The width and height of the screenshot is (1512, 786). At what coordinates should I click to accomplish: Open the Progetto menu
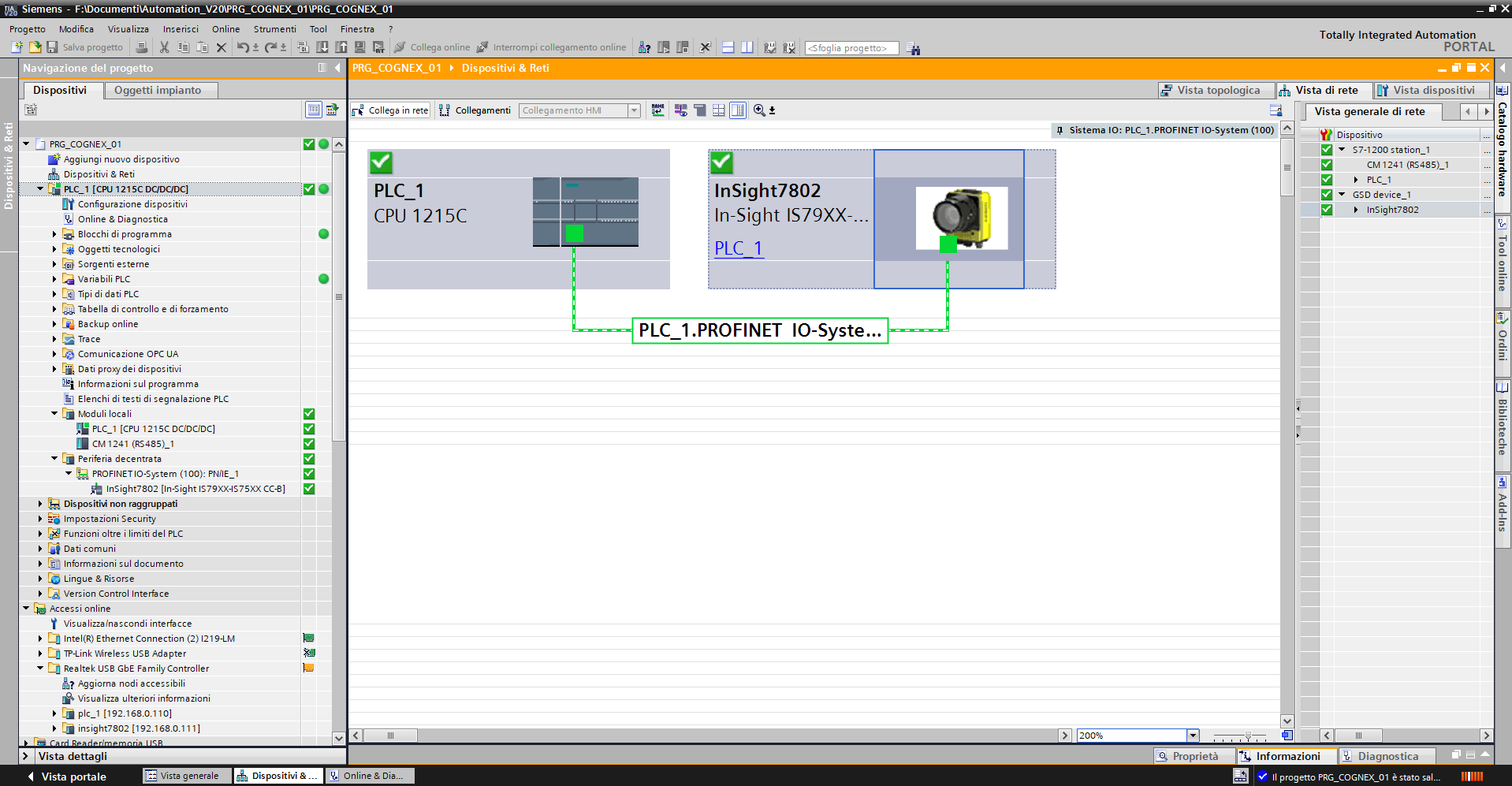(x=28, y=29)
